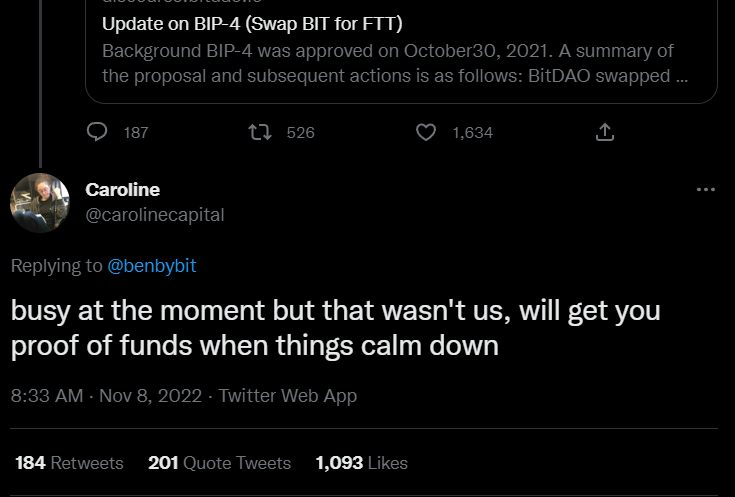Image resolution: width=735 pixels, height=497 pixels.
Task: Open the three-dot More menu on Caroline's tweet
Action: click(x=705, y=190)
